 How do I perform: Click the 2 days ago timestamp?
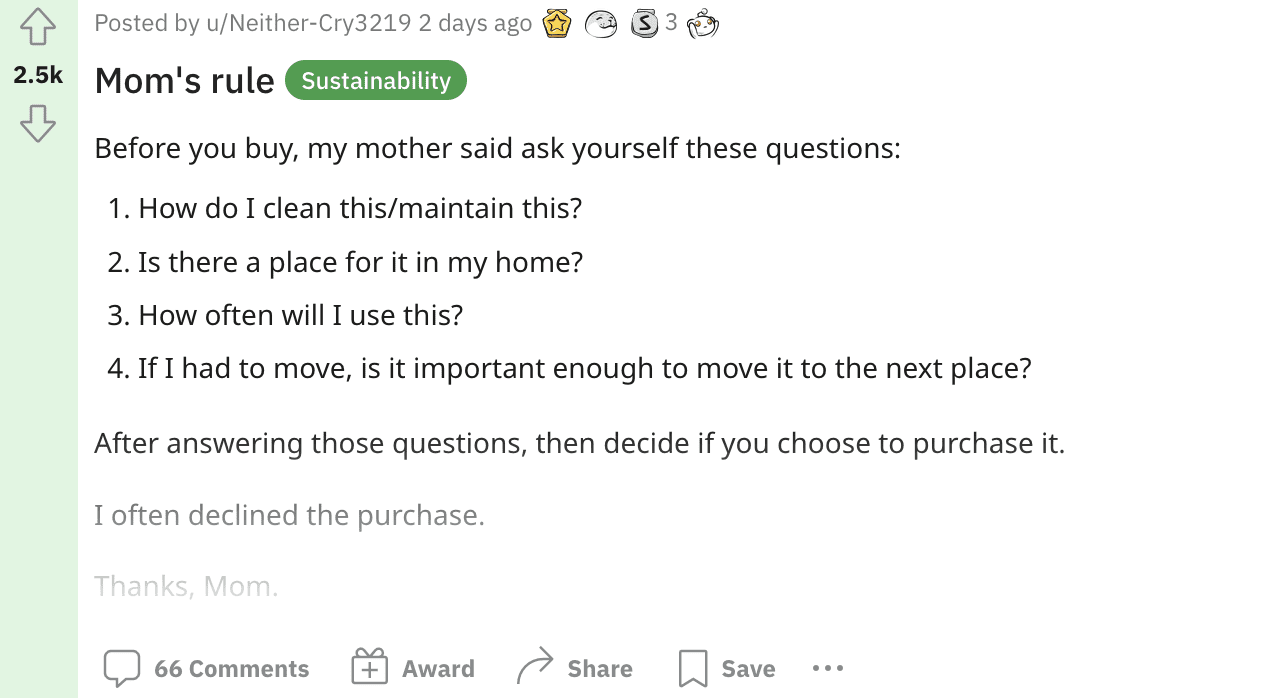point(475,23)
